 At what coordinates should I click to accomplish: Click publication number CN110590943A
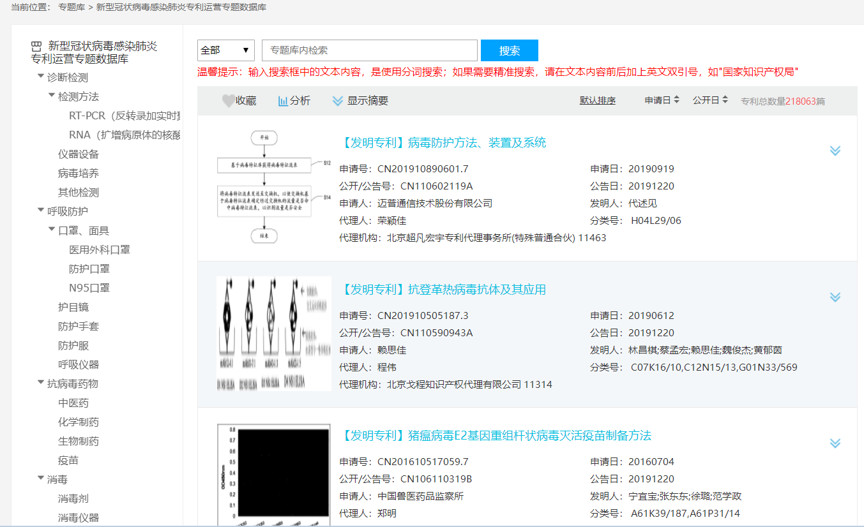coord(436,332)
